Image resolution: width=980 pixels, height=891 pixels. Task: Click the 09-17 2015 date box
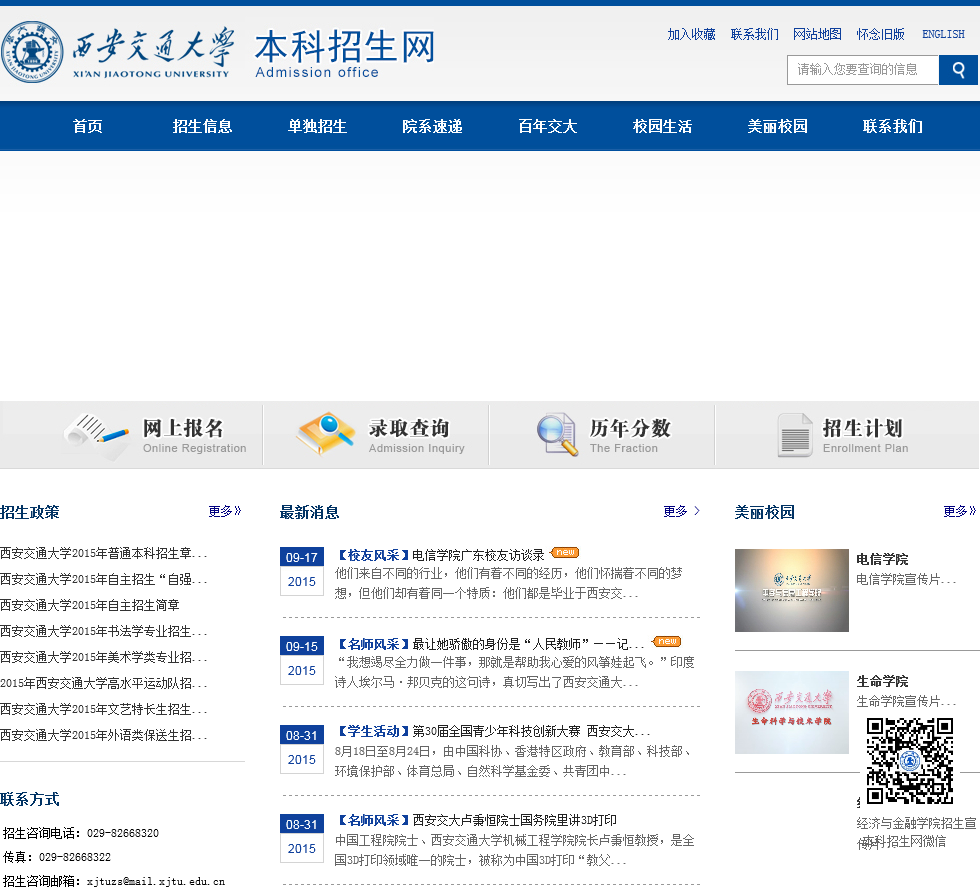302,570
